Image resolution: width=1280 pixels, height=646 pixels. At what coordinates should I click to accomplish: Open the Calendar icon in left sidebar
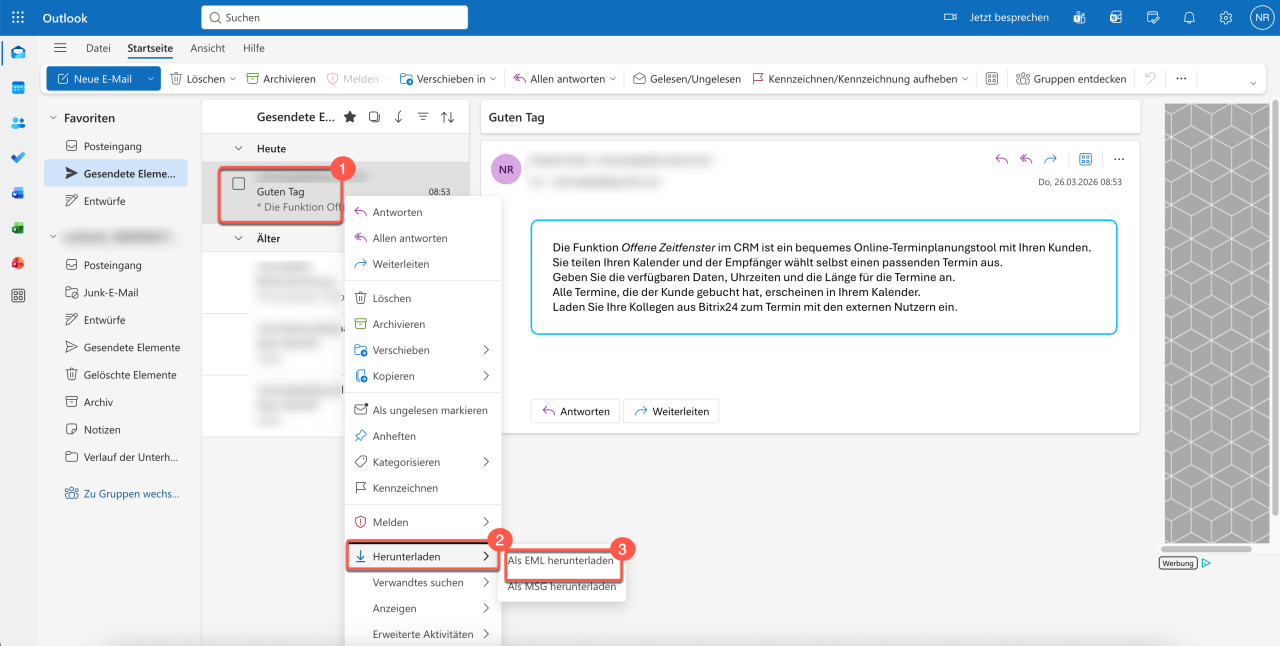(x=18, y=88)
